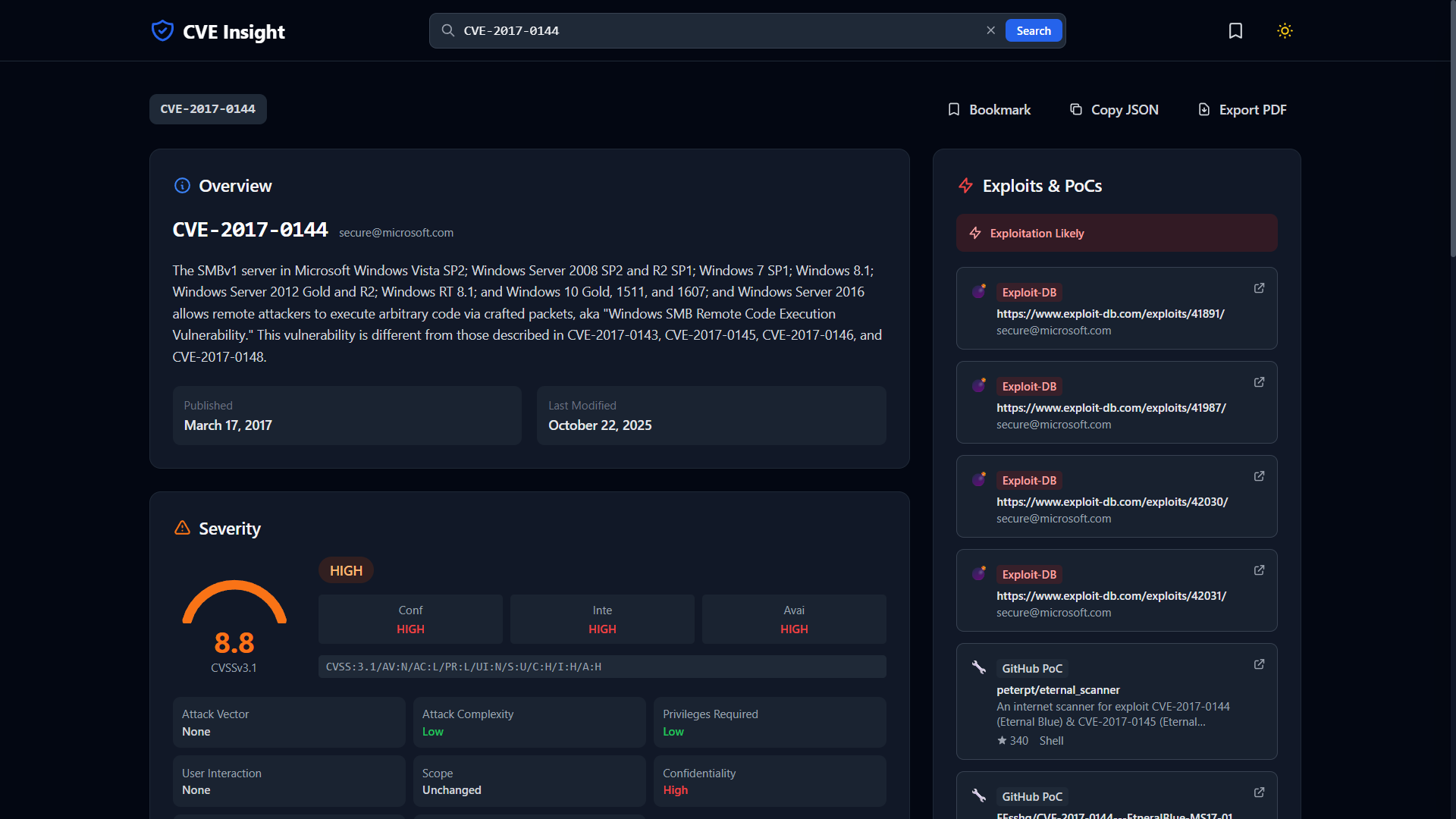Click bomb icon of exploit 42031 card
The image size is (1456, 819).
tap(979, 573)
